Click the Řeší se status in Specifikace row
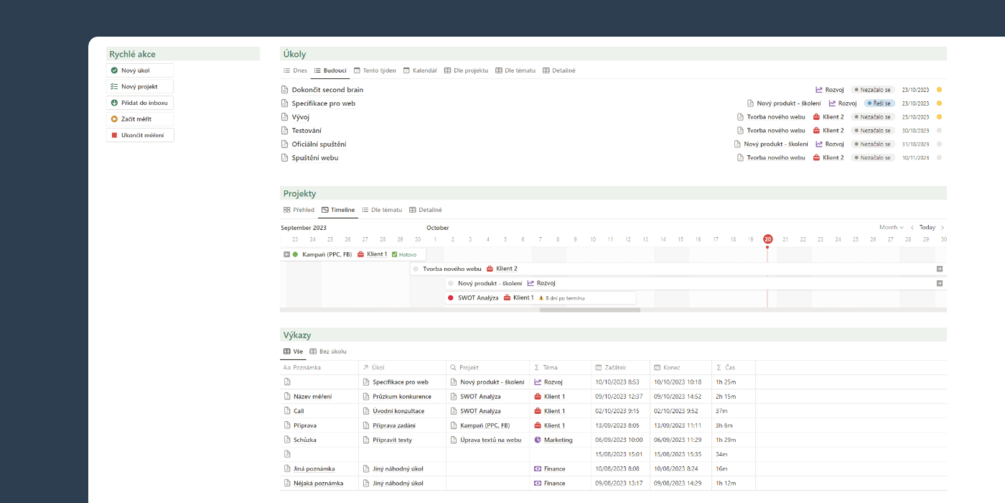Image resolution: width=1005 pixels, height=503 pixels. click(x=878, y=103)
